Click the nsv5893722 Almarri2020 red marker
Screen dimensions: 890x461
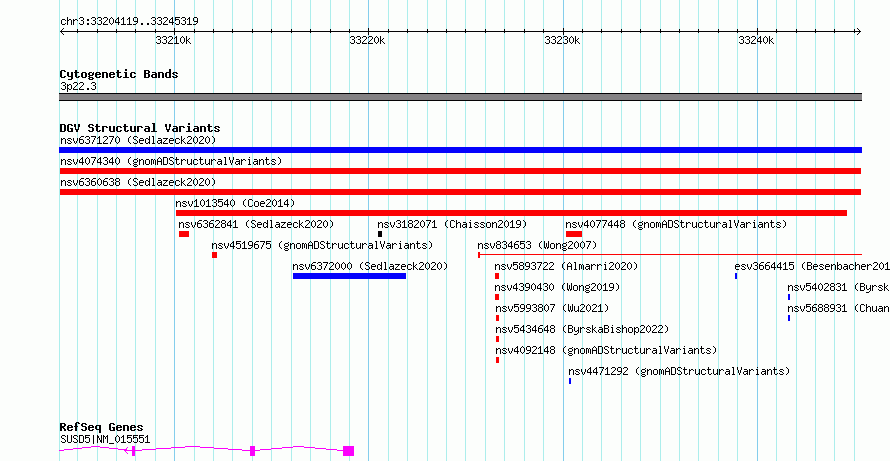[497, 276]
